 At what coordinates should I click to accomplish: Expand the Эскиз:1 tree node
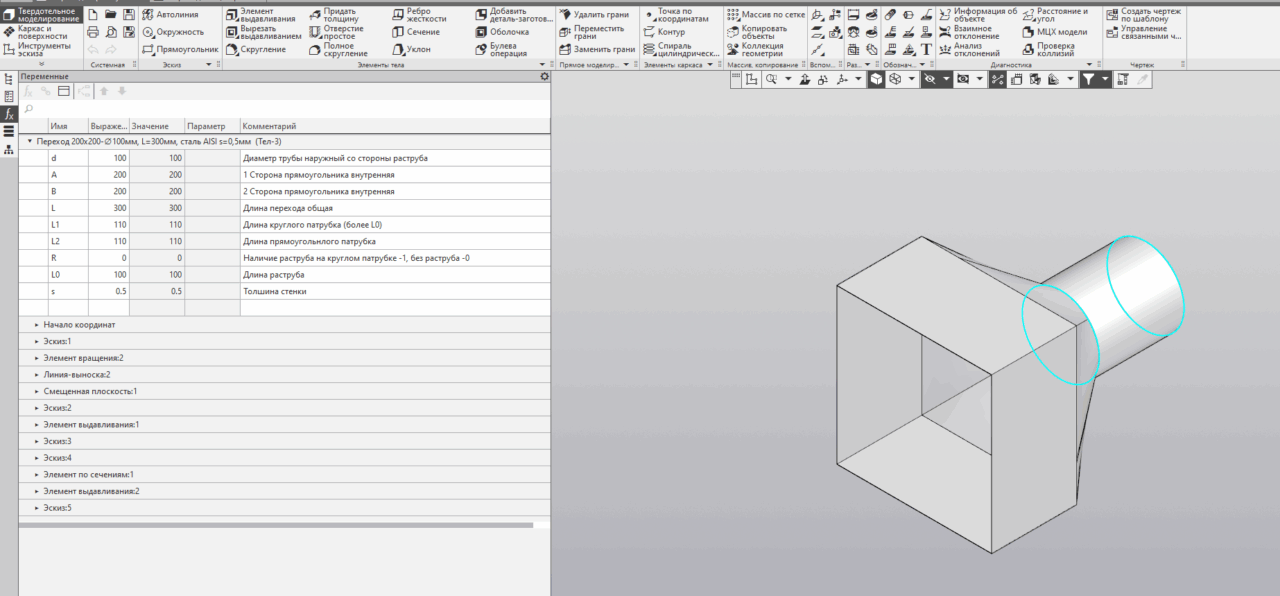coord(37,341)
